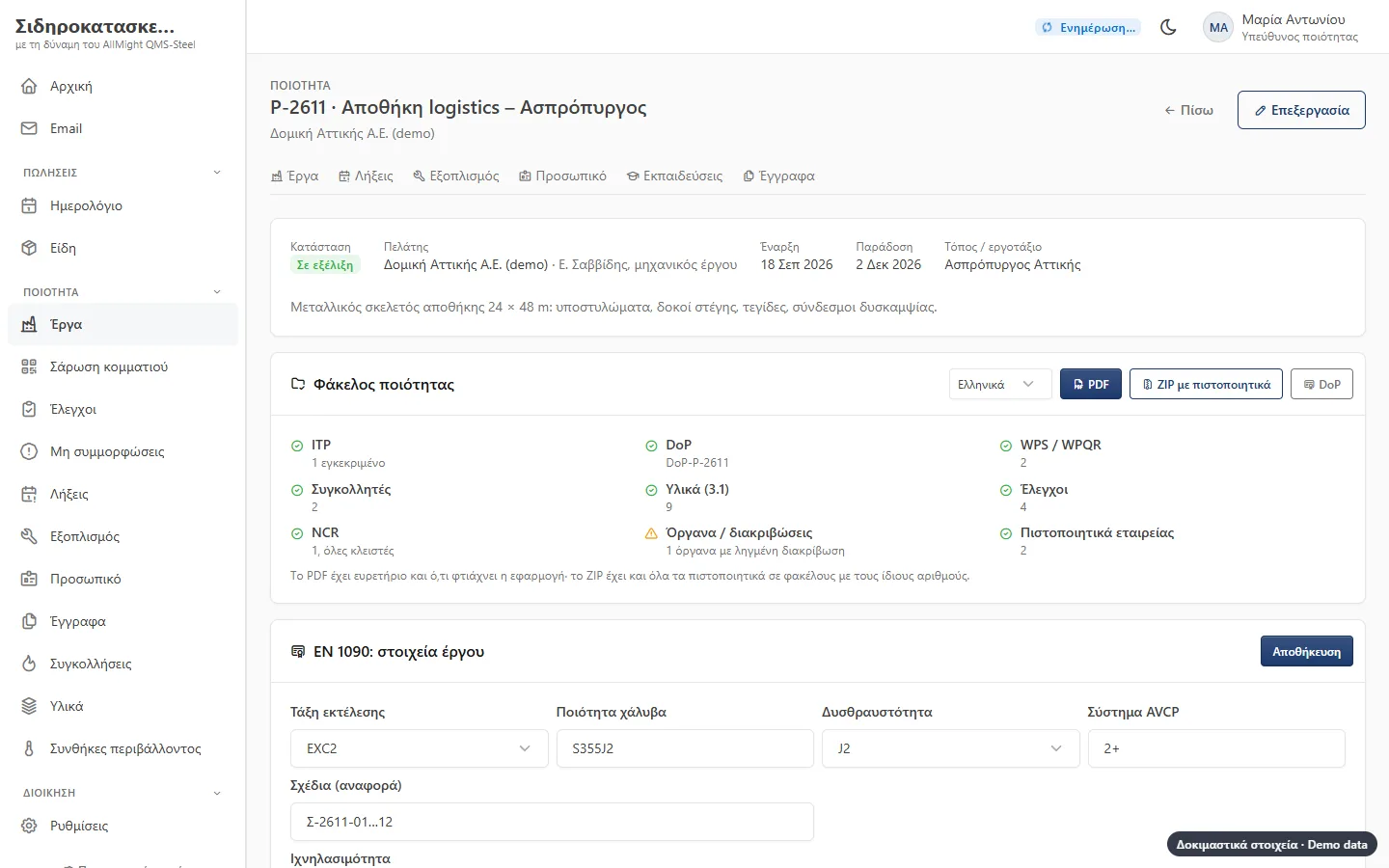Viewport: 1389px width, 868px height.
Task: Collapse the ΠΟΙΟΤΗΤΑ sidebar section
Action: pyautogui.click(x=217, y=292)
